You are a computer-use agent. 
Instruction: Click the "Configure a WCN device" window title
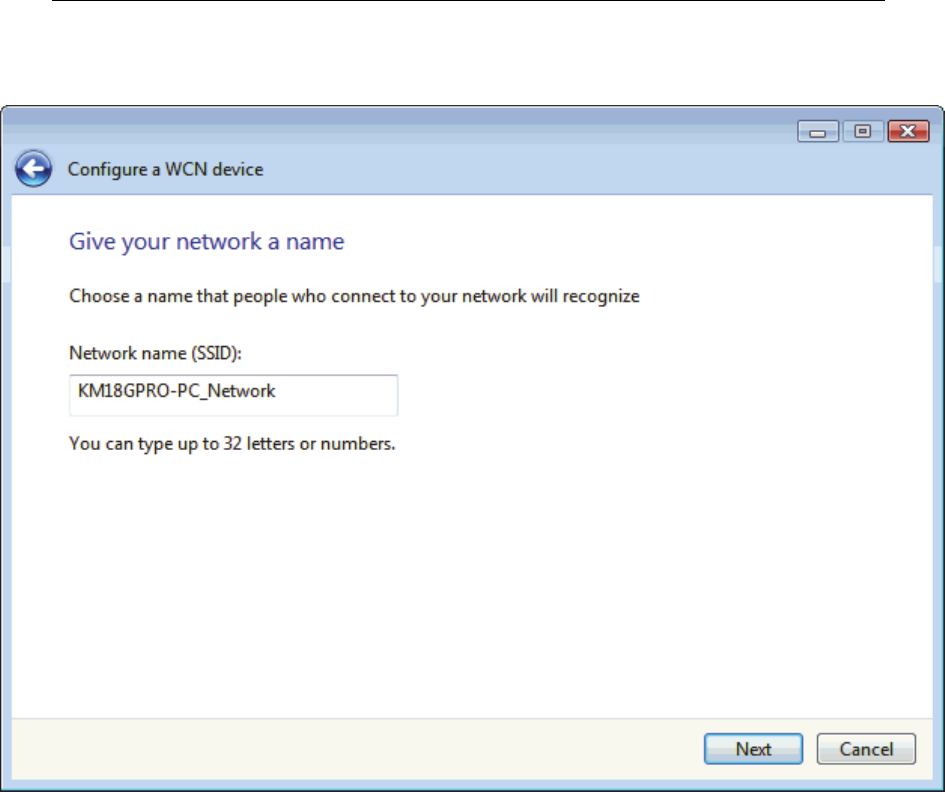(x=165, y=170)
